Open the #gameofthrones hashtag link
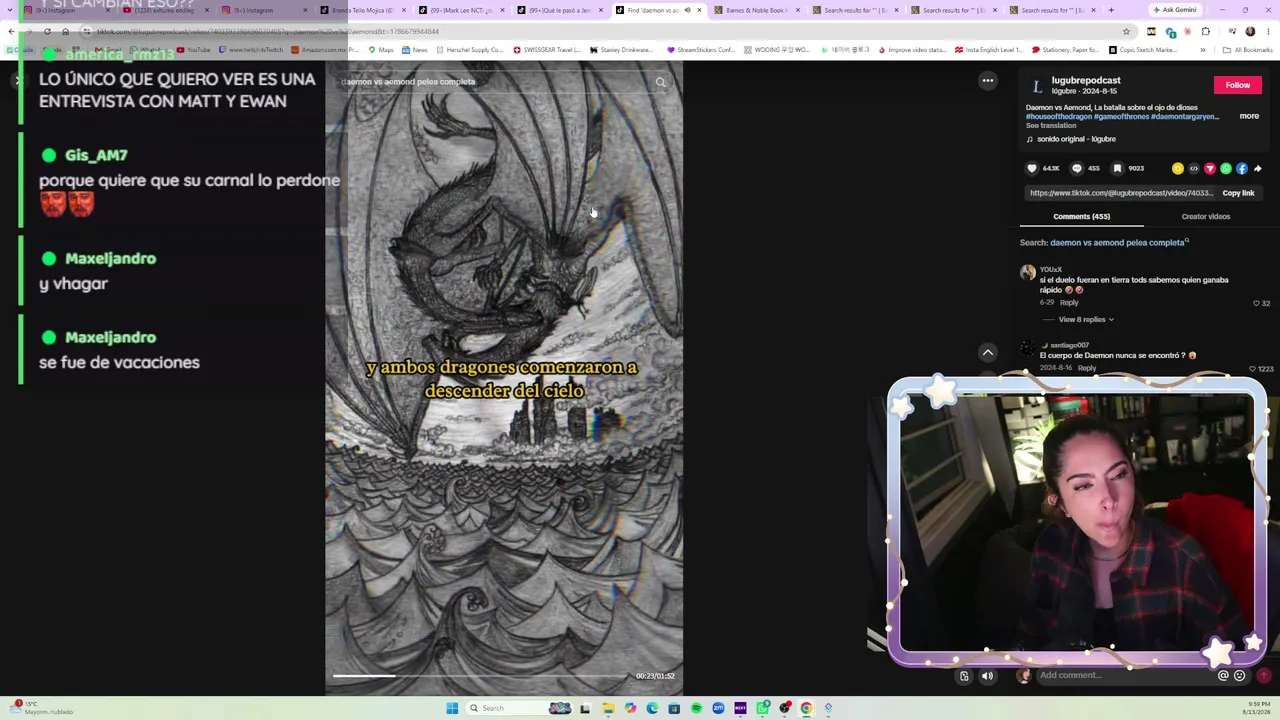This screenshot has height=720, width=1280. click(1121, 117)
